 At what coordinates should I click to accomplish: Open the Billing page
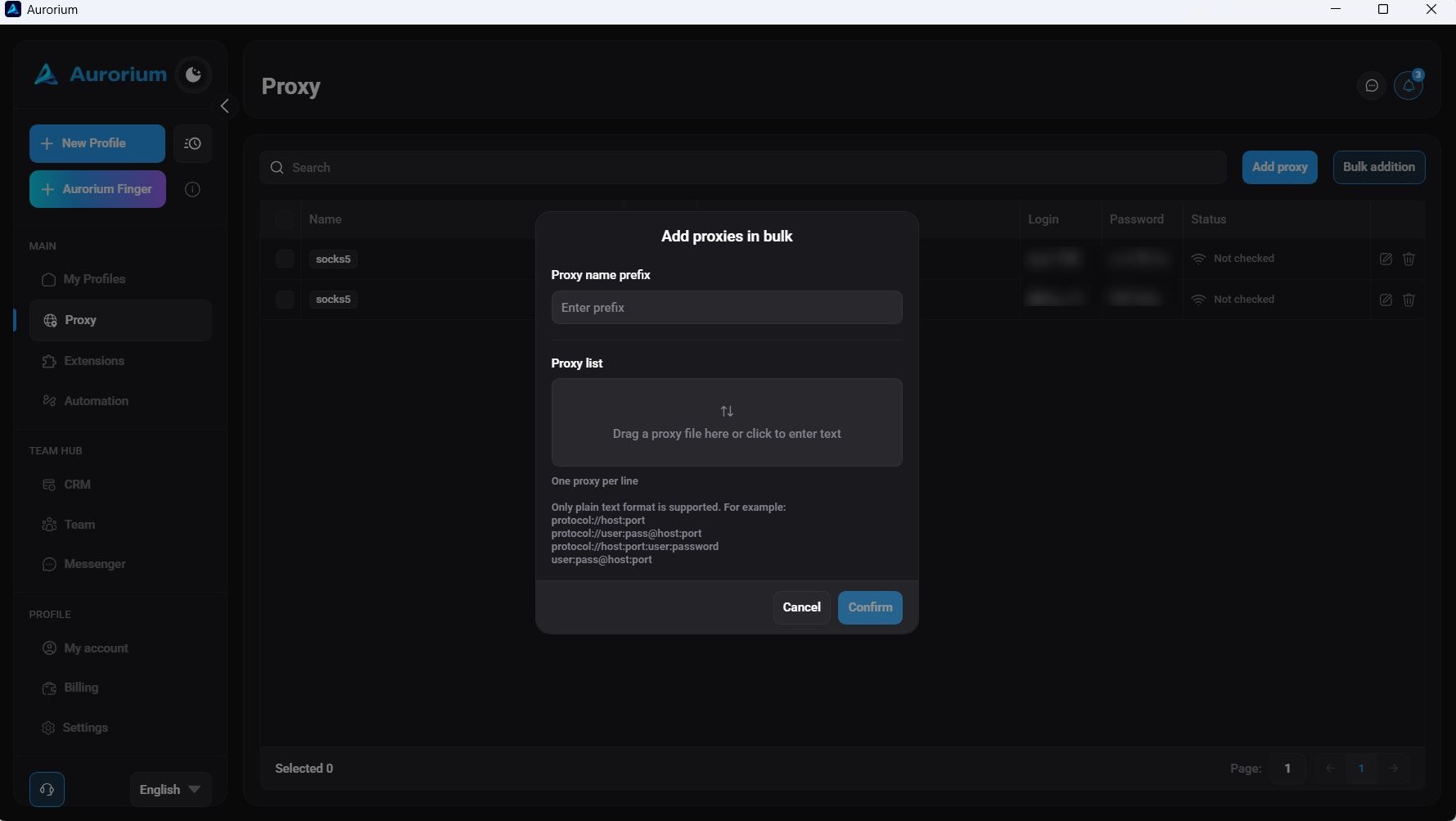point(120,688)
